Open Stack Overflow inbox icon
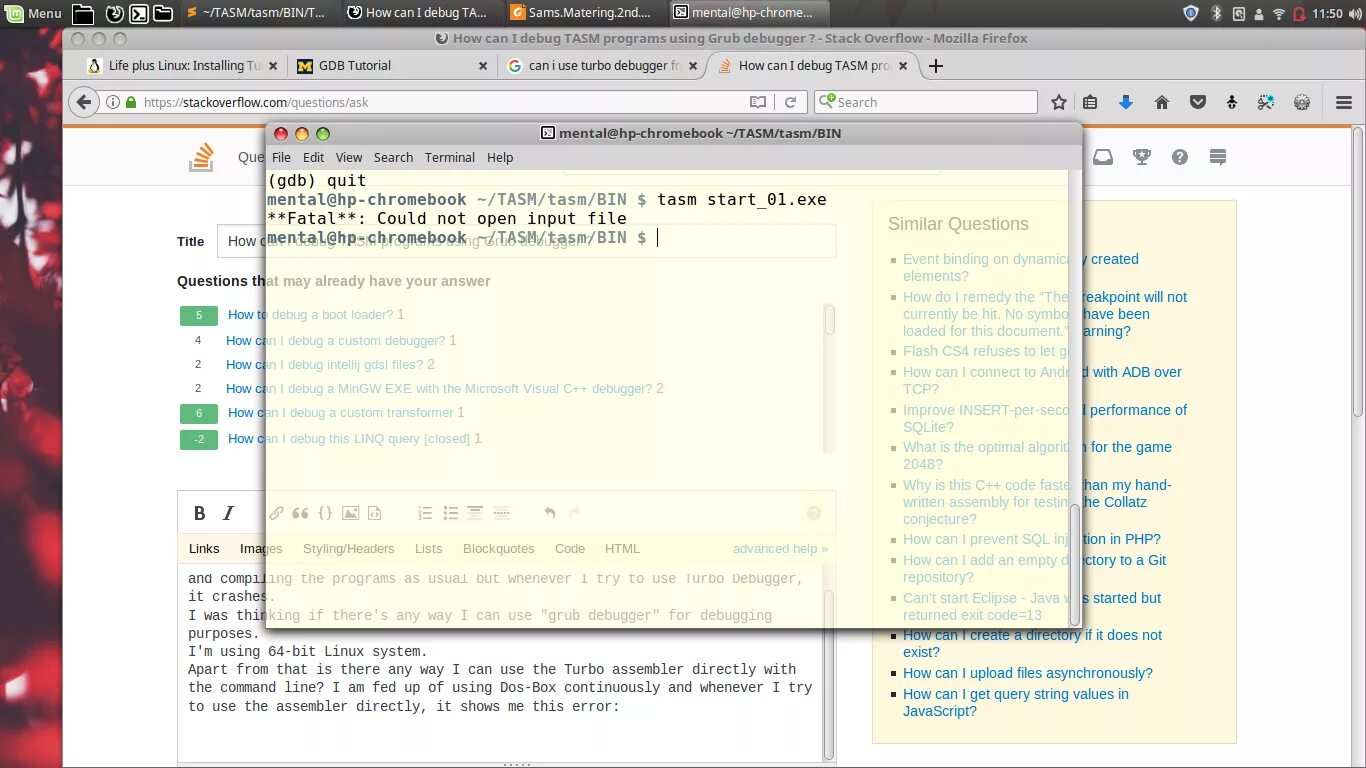This screenshot has height=768, width=1366. pos(1102,157)
